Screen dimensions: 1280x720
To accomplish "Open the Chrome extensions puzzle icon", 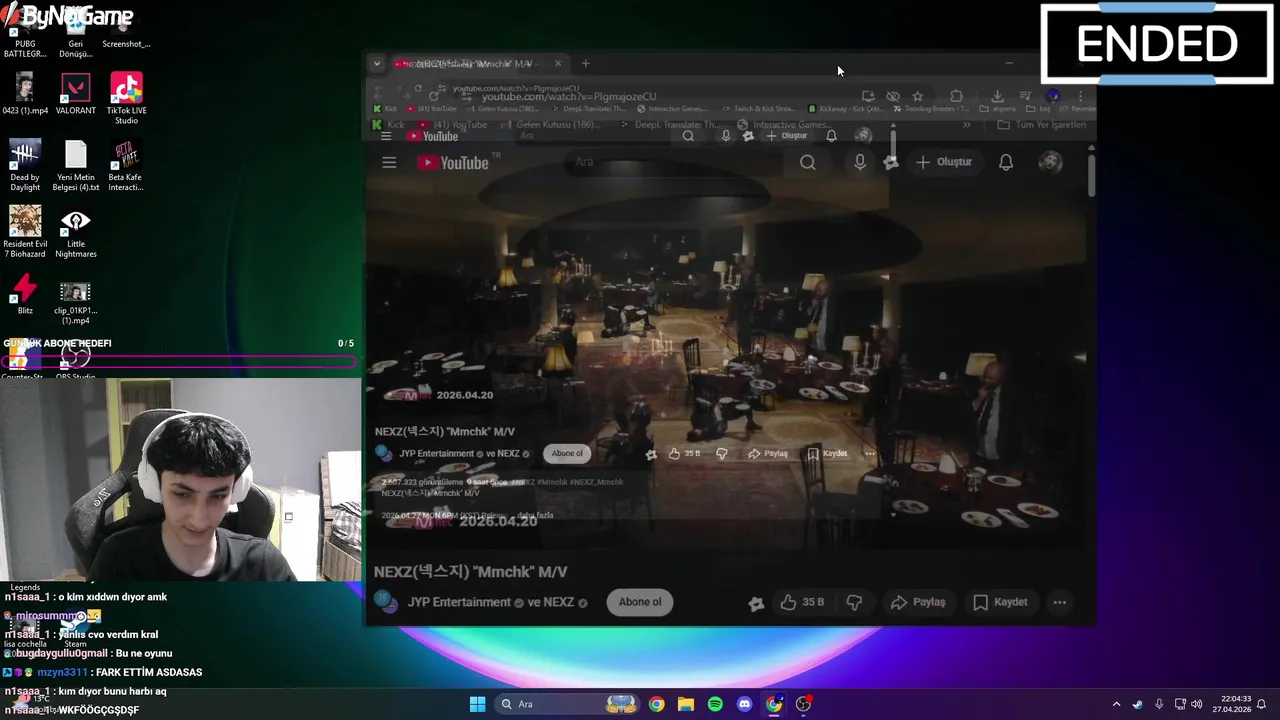I will click(x=957, y=96).
